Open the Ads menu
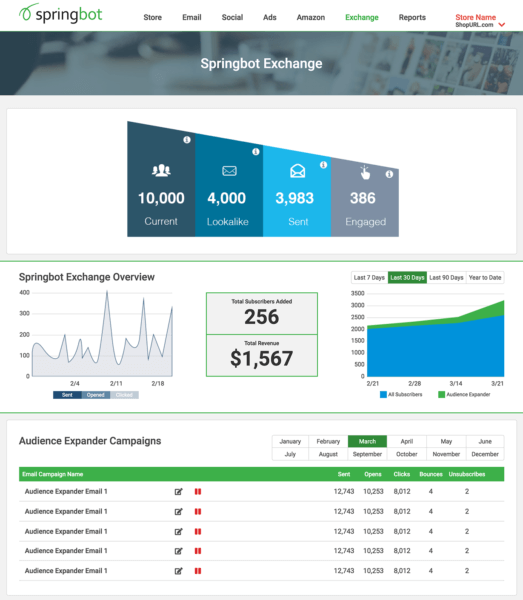 tap(269, 17)
